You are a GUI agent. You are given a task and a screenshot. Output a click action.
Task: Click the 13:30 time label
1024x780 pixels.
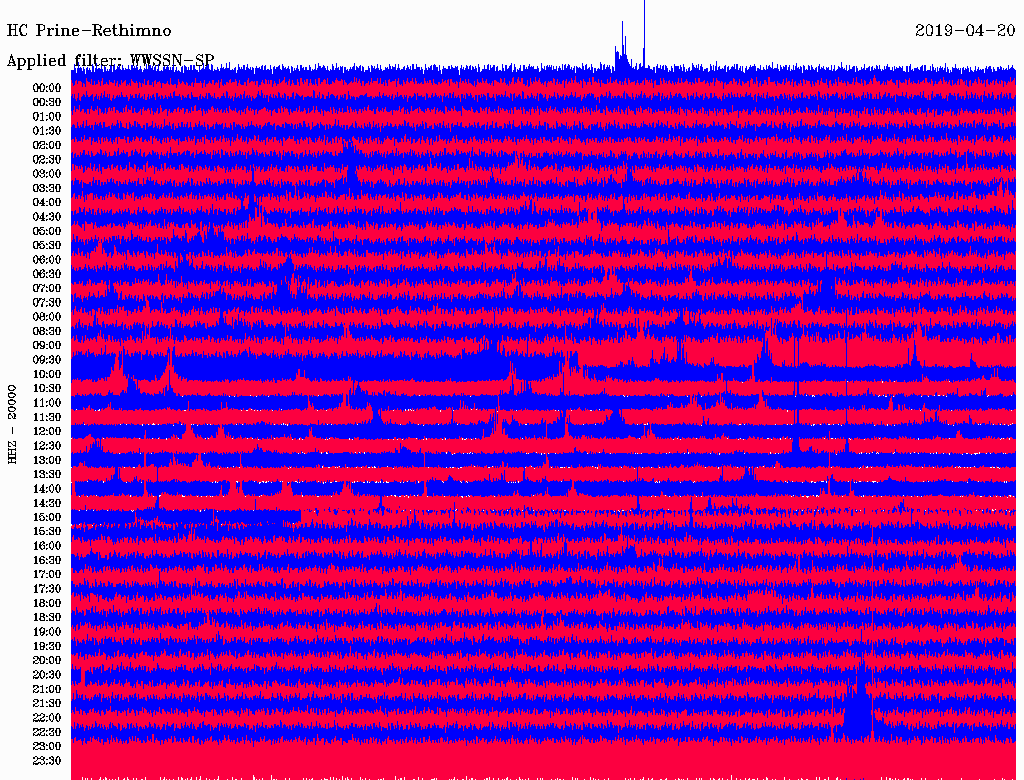(47, 474)
